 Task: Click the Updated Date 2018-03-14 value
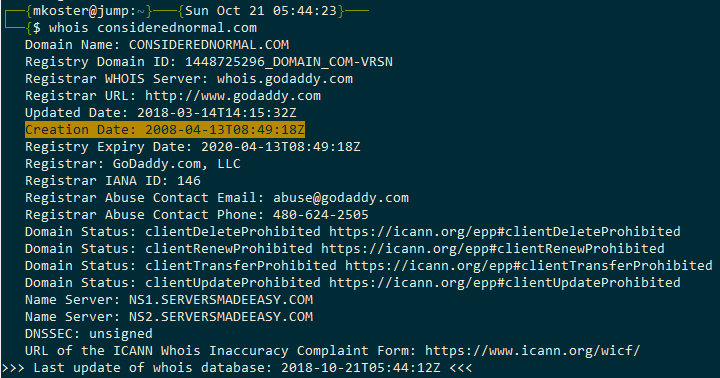point(217,113)
